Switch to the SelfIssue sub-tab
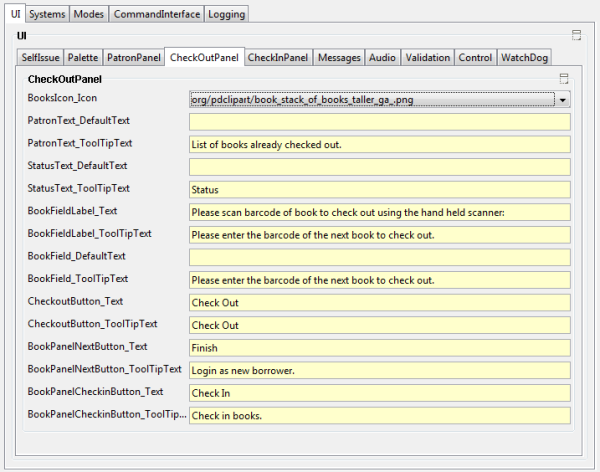This screenshot has height=472, width=600. 40,58
